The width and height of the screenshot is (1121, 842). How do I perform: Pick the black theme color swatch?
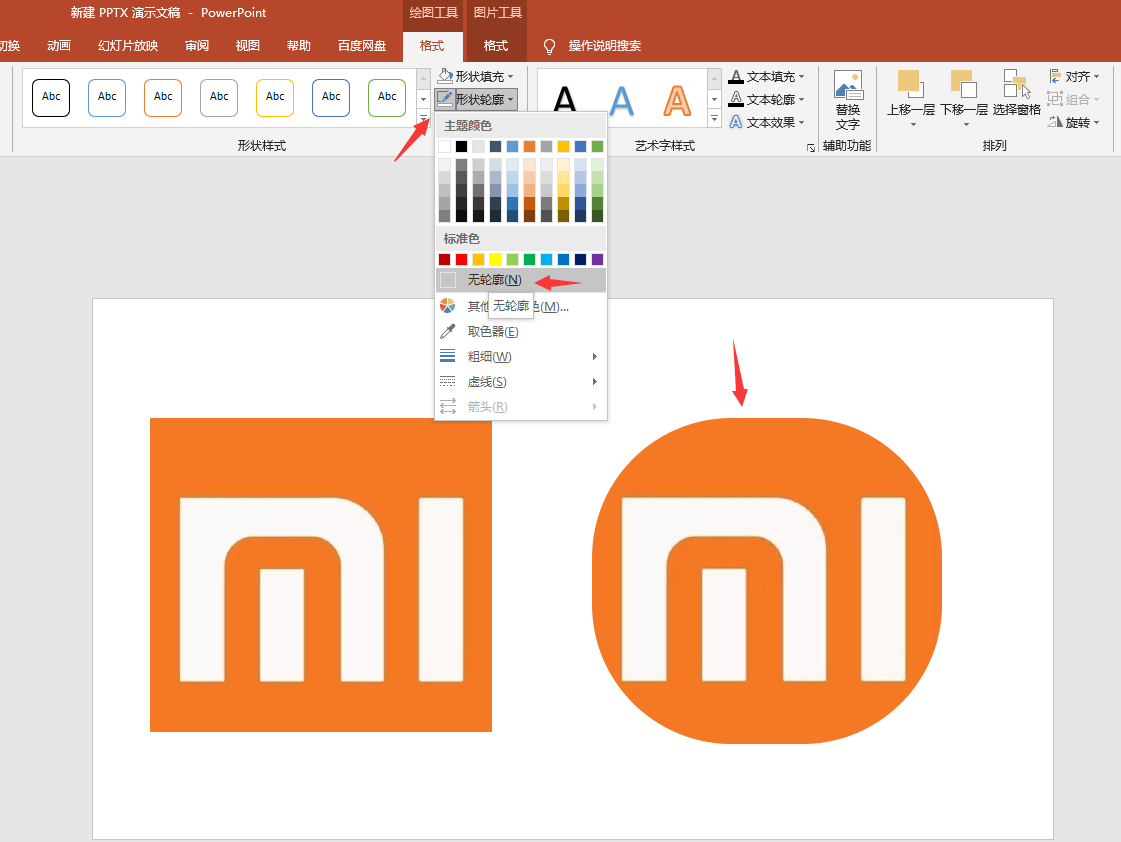point(461,147)
